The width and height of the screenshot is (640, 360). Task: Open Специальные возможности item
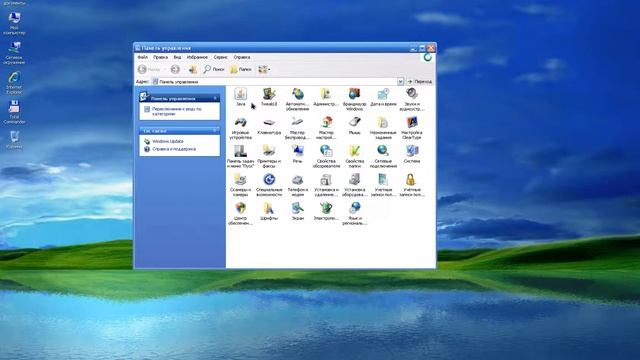pos(269,185)
